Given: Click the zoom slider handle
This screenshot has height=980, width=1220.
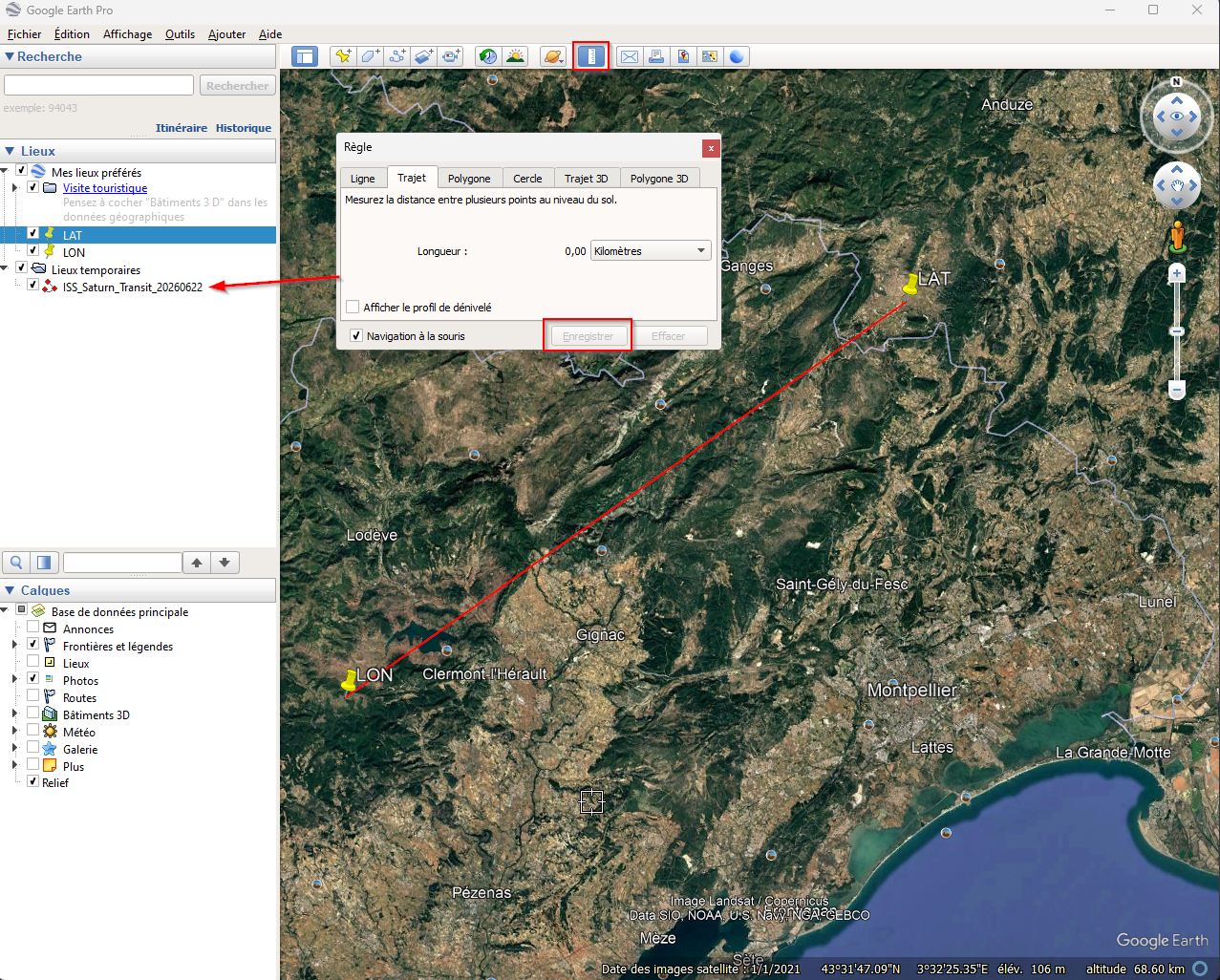Looking at the screenshot, I should [x=1177, y=331].
